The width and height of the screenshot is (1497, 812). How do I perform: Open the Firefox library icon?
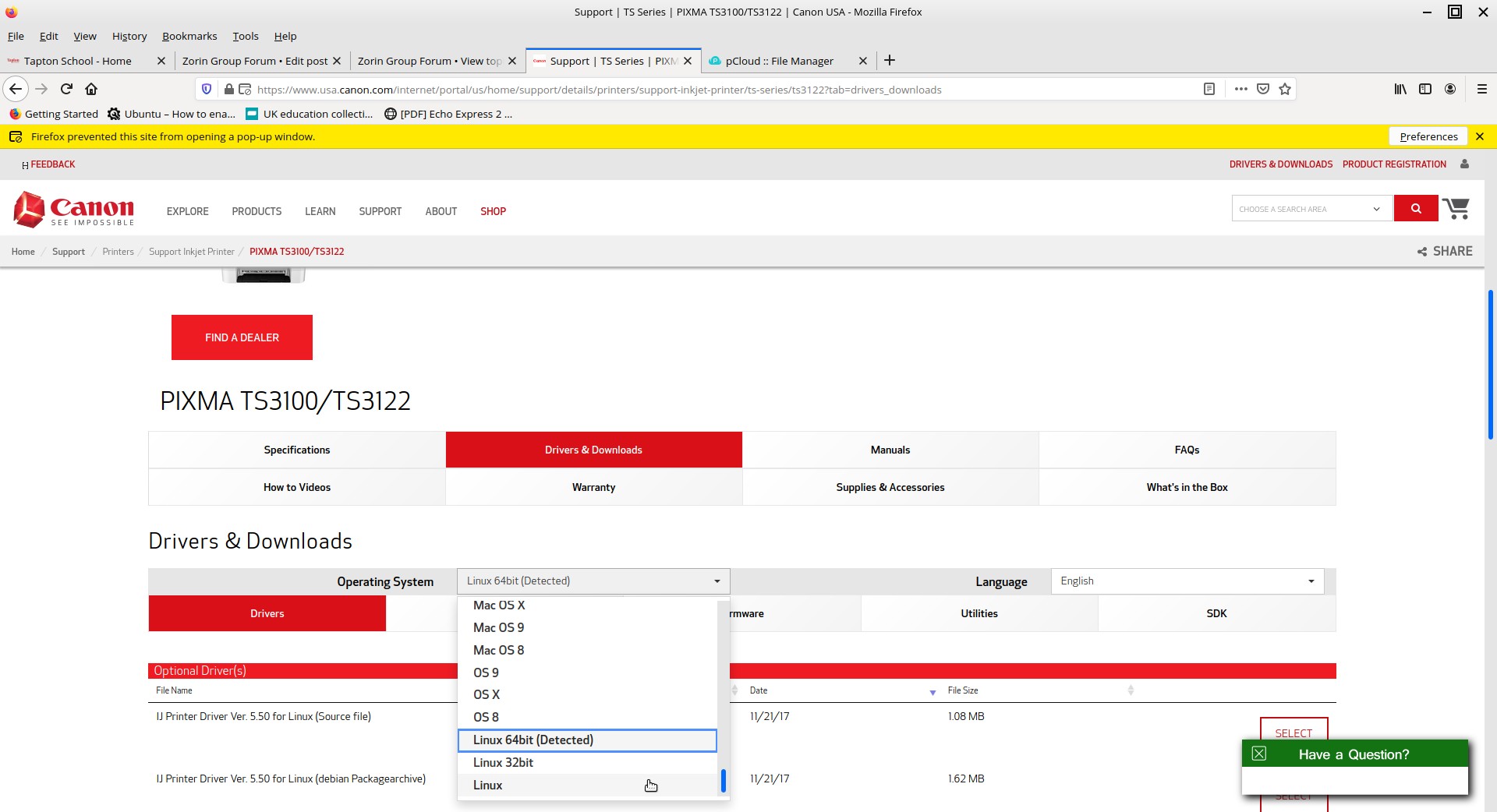1400,89
